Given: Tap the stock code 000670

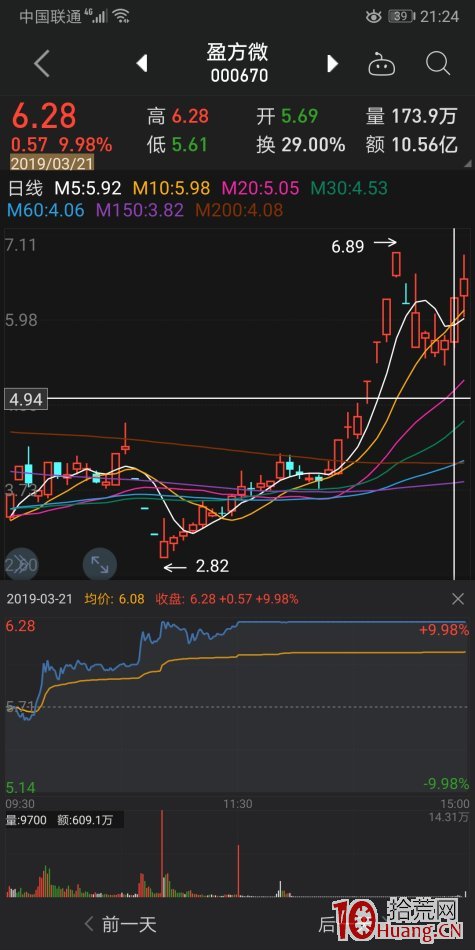Looking at the screenshot, I should click(239, 76).
